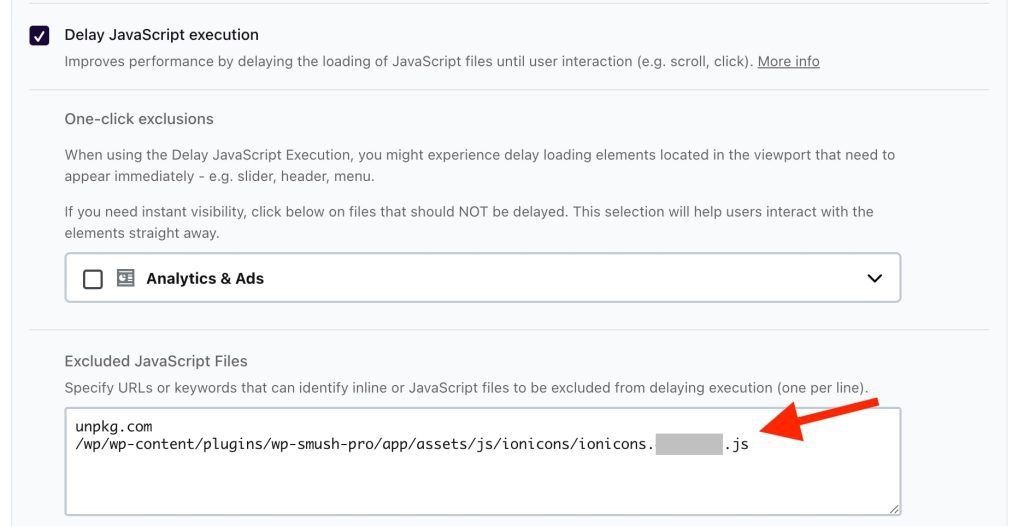
Task: Click the 'If you need instant visibility' paragraph
Action: click(469, 222)
